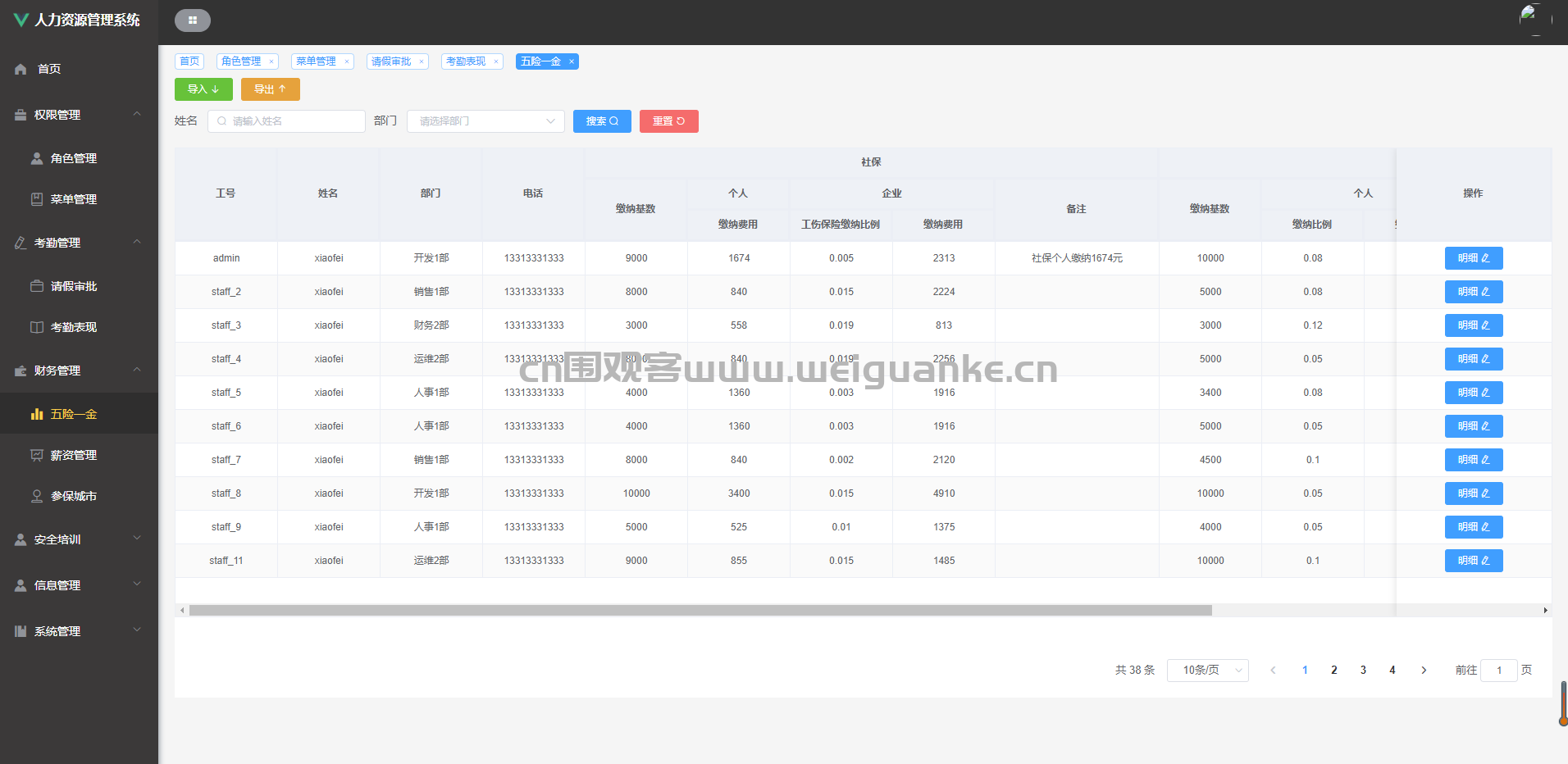Click the green 导入 import button
The image size is (1568, 764).
203,89
